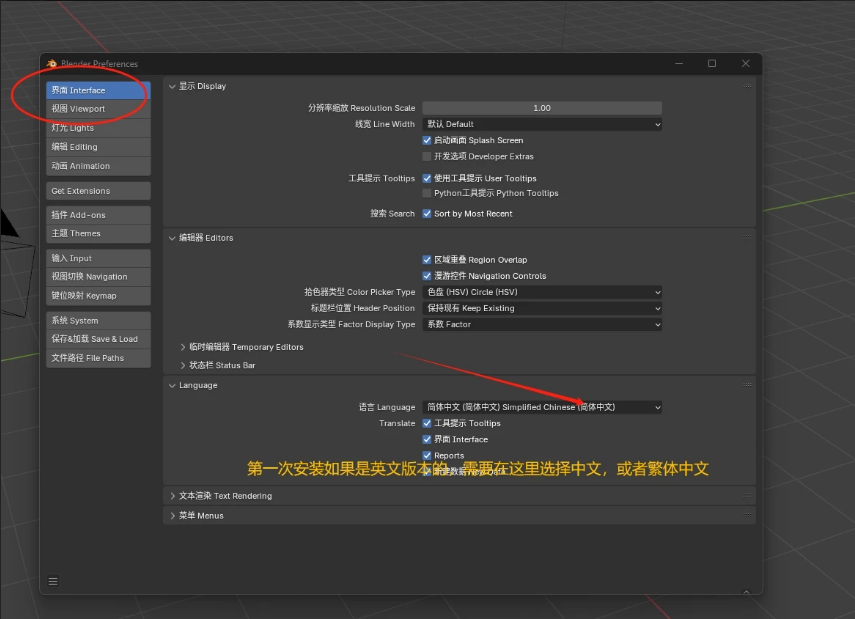
Task: Open Get Extensions section
Action: click(x=98, y=191)
